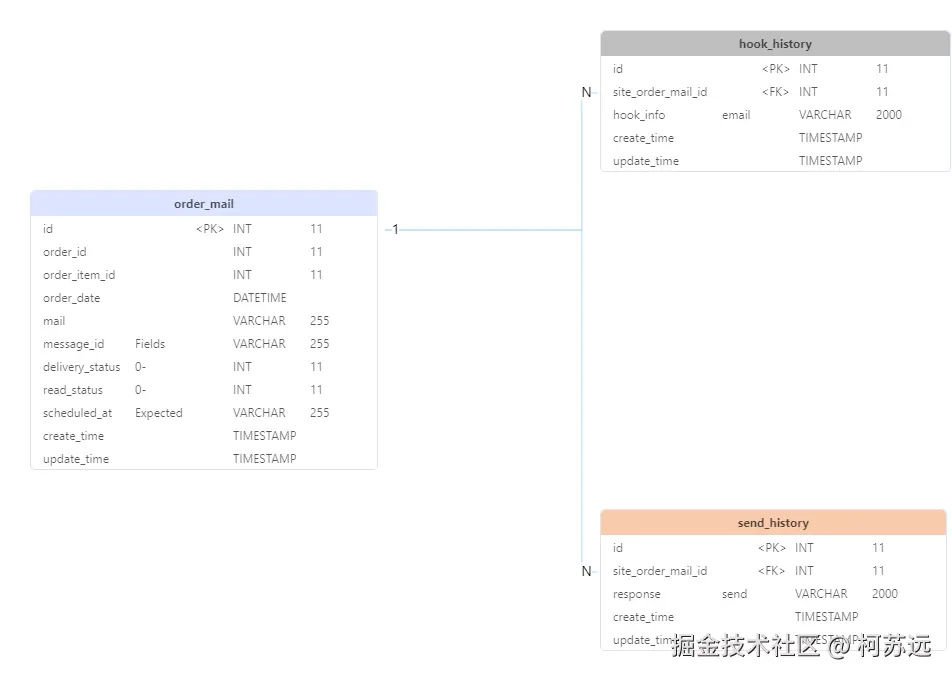Select the id field of order_mail
This screenshot has width=952, height=680.
coord(47,228)
